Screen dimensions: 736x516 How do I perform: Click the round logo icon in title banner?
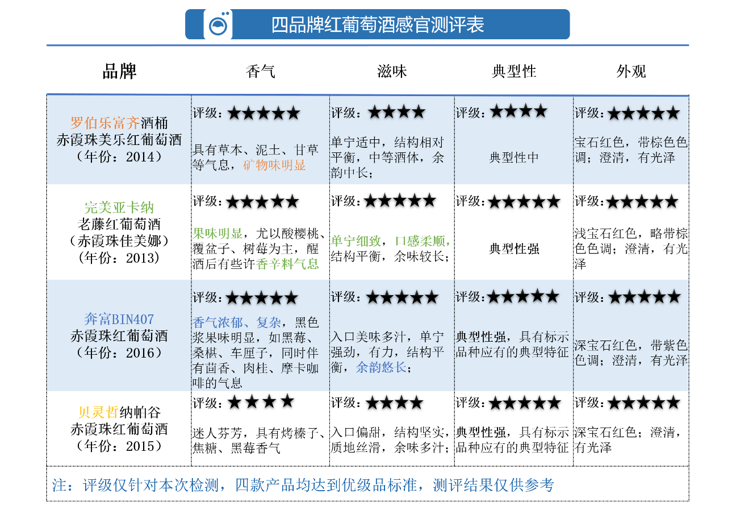218,24
